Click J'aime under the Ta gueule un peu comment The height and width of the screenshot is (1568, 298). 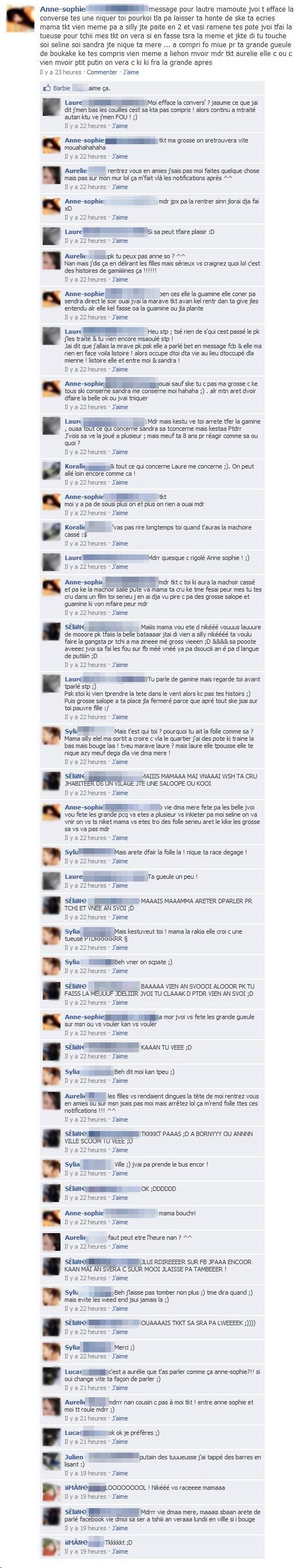[x=120, y=885]
